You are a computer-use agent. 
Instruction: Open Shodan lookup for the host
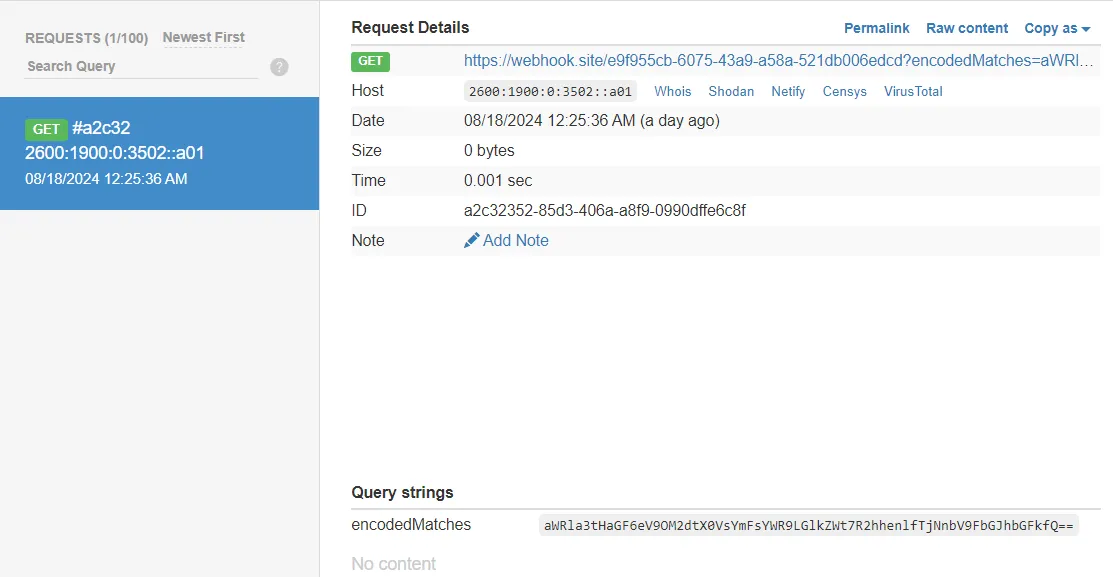731,91
